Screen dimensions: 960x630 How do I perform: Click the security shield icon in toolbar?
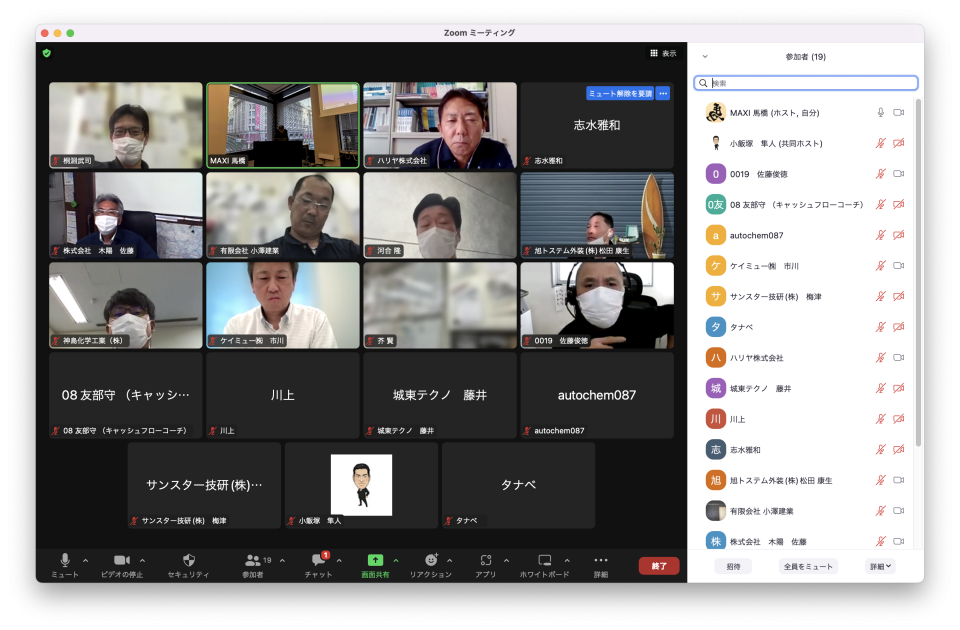(188, 560)
